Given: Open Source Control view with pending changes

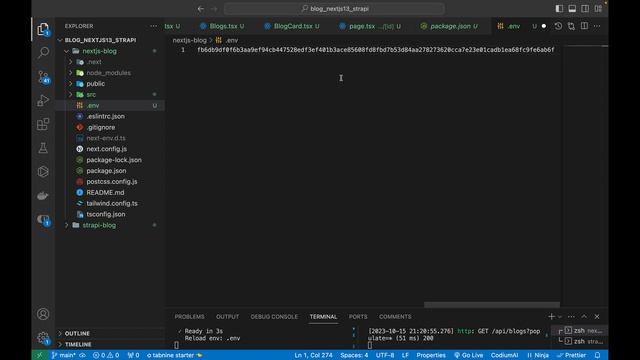Looking at the screenshot, I should click(43, 77).
